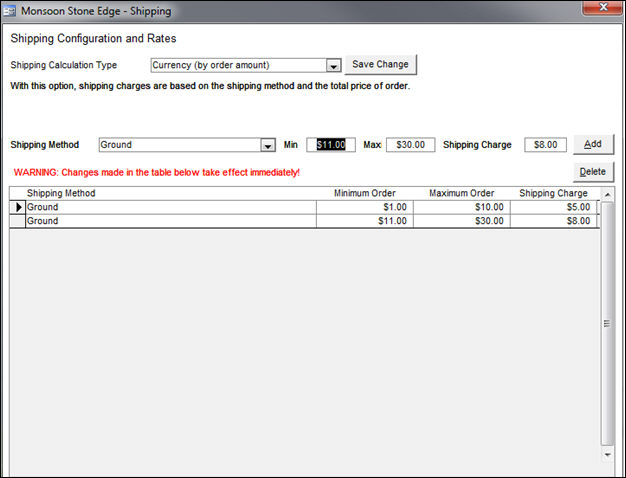This screenshot has height=478, width=626.
Task: Select the row selector of second Ground row
Action: click(18, 221)
